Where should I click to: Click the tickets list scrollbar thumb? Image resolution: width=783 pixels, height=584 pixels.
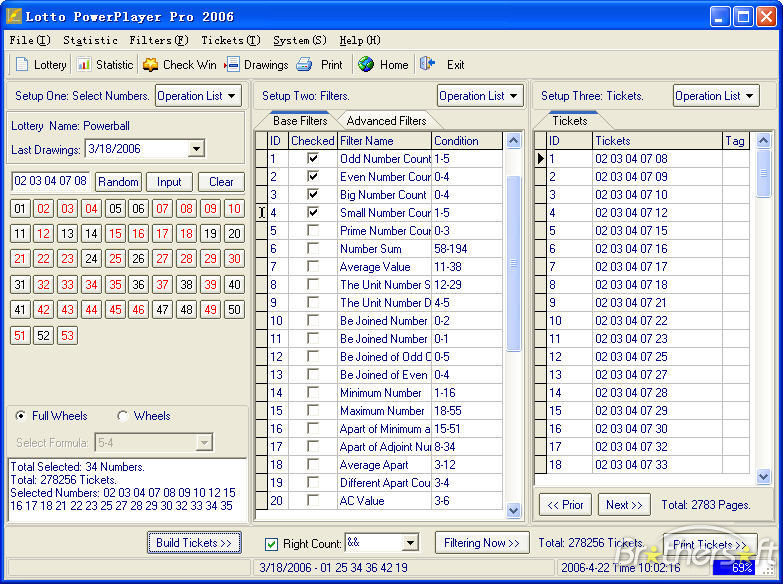[x=763, y=173]
